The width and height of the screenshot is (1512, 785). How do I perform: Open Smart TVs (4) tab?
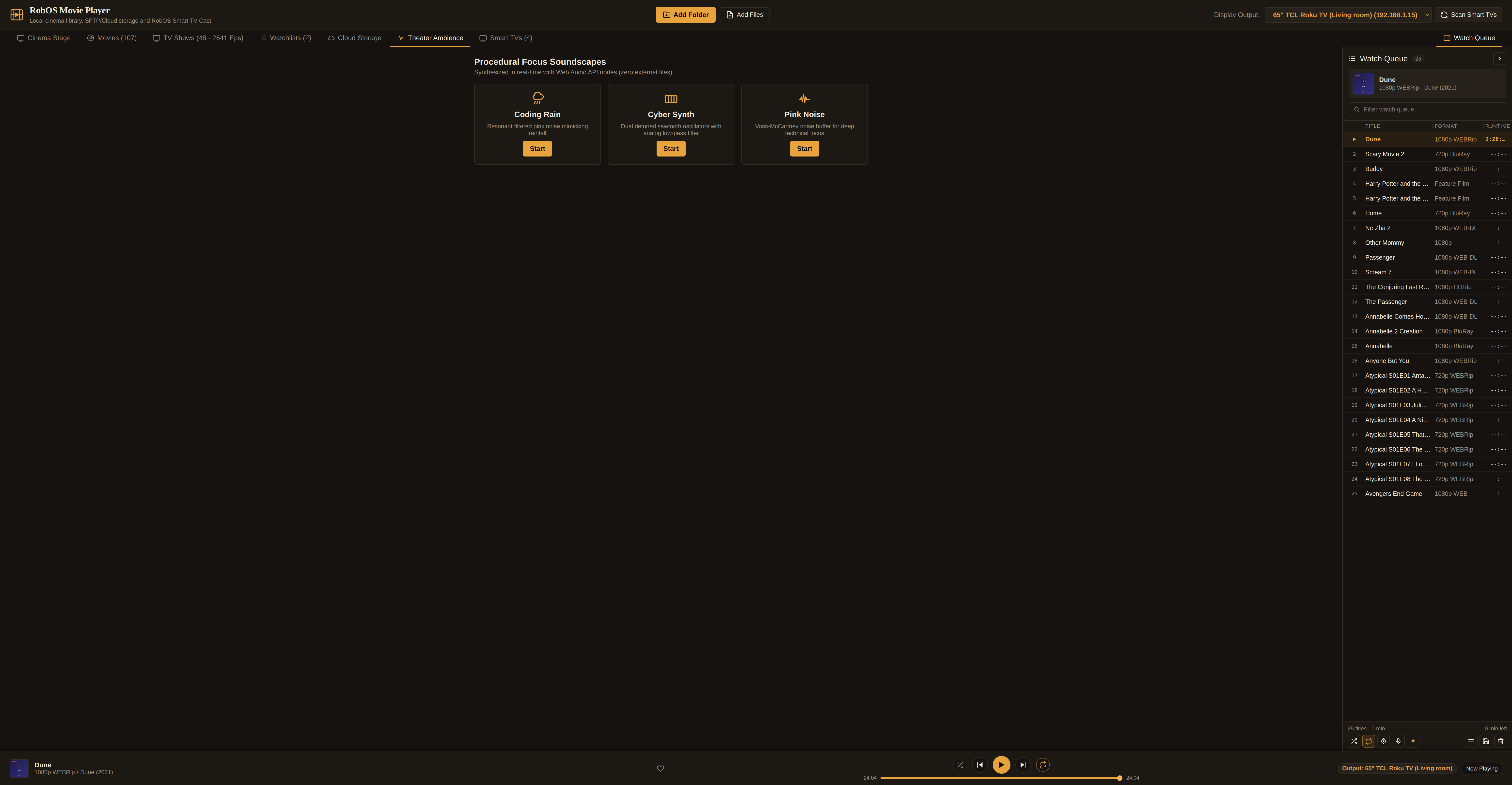click(505, 38)
